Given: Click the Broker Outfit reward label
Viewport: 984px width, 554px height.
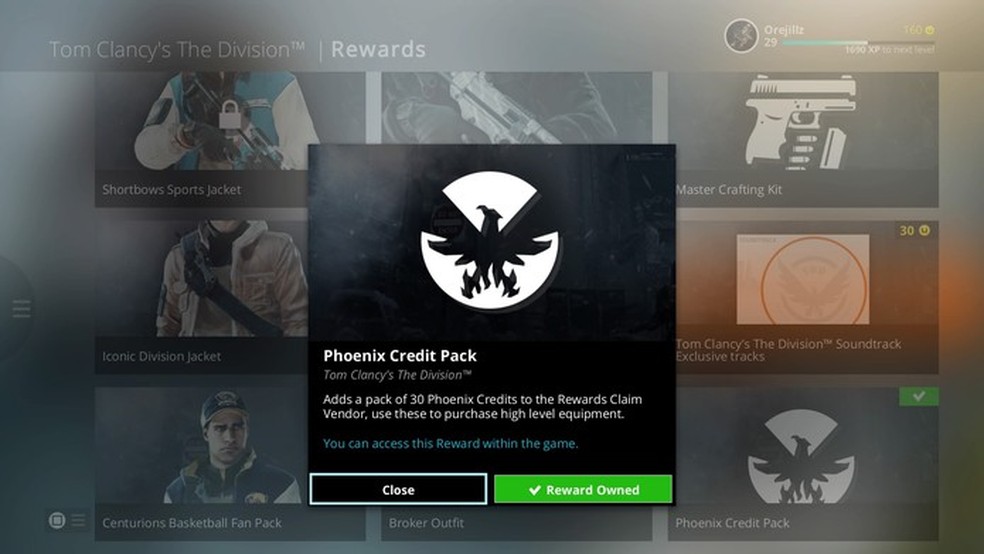Looking at the screenshot, I should tap(426, 523).
